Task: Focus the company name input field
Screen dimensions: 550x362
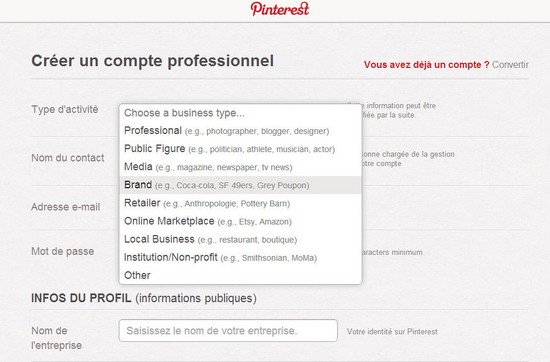Action: 228,330
